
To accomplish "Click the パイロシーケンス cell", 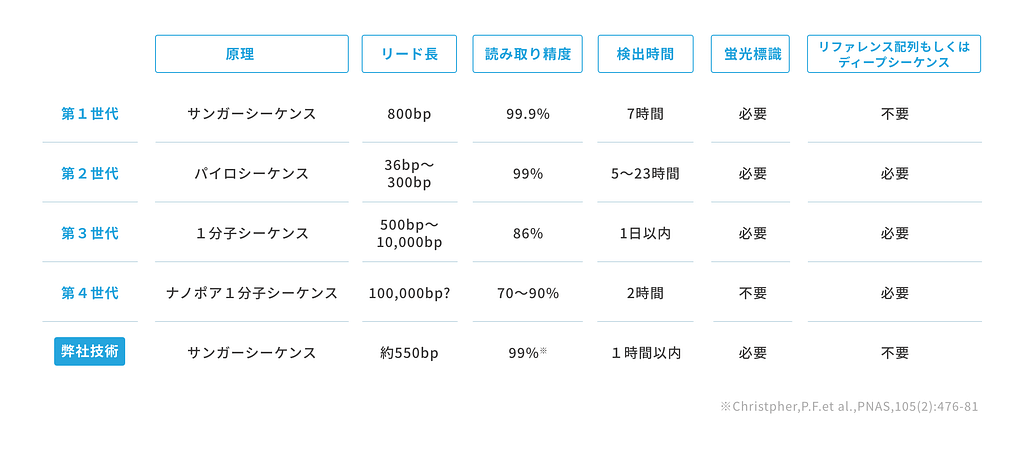I will pos(252,174).
